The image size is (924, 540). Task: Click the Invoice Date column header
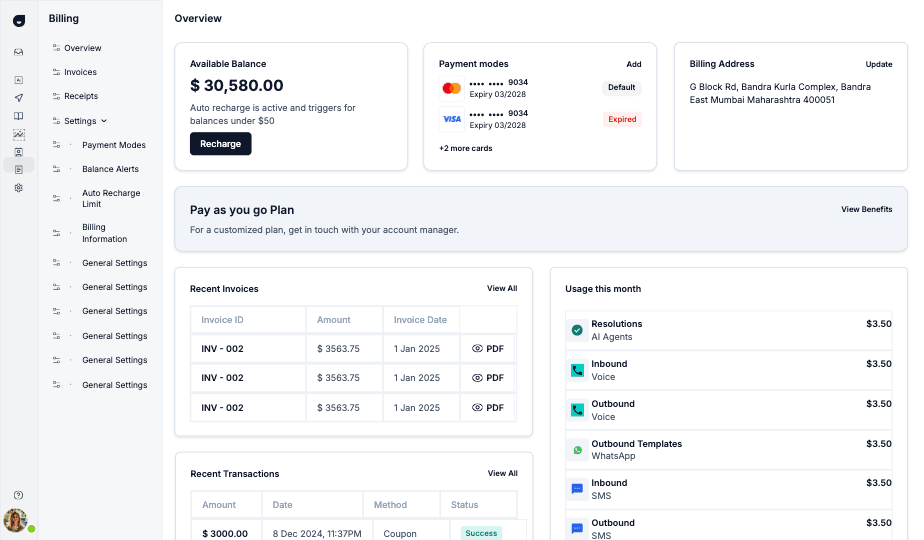pyautogui.click(x=420, y=320)
